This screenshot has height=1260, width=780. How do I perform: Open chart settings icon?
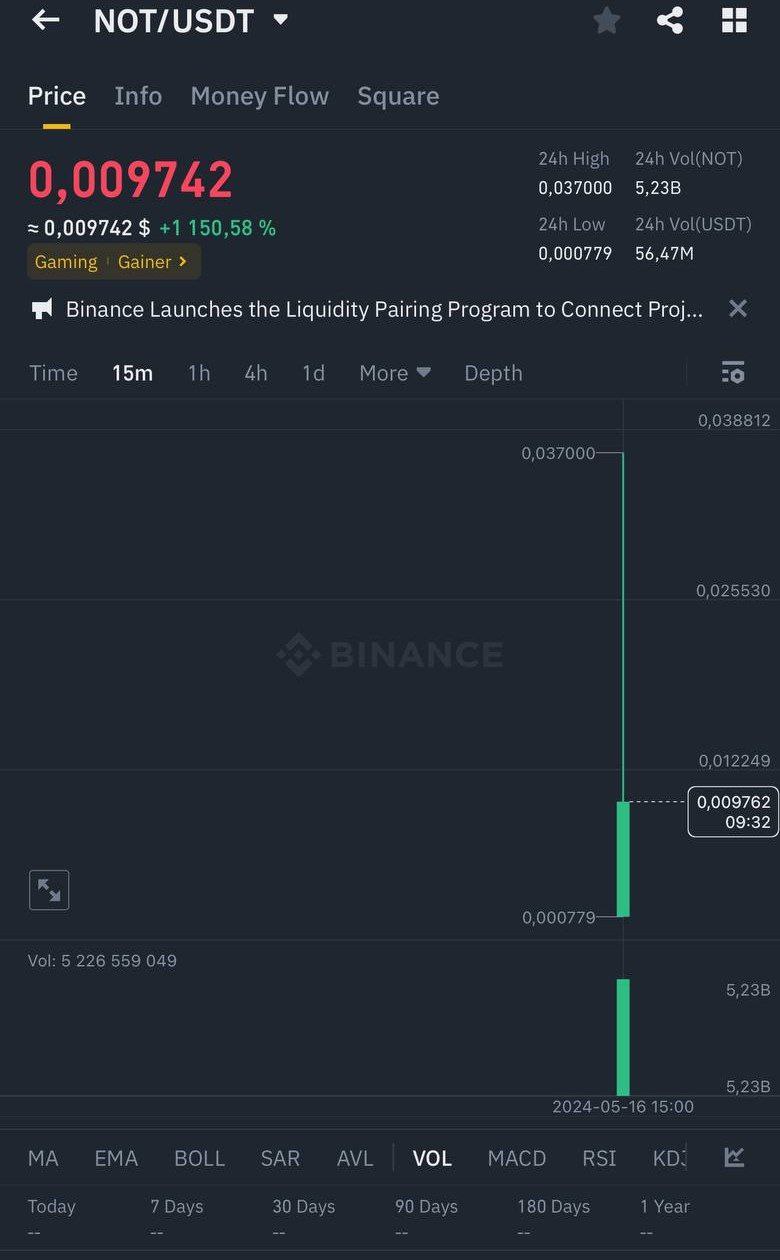point(733,373)
